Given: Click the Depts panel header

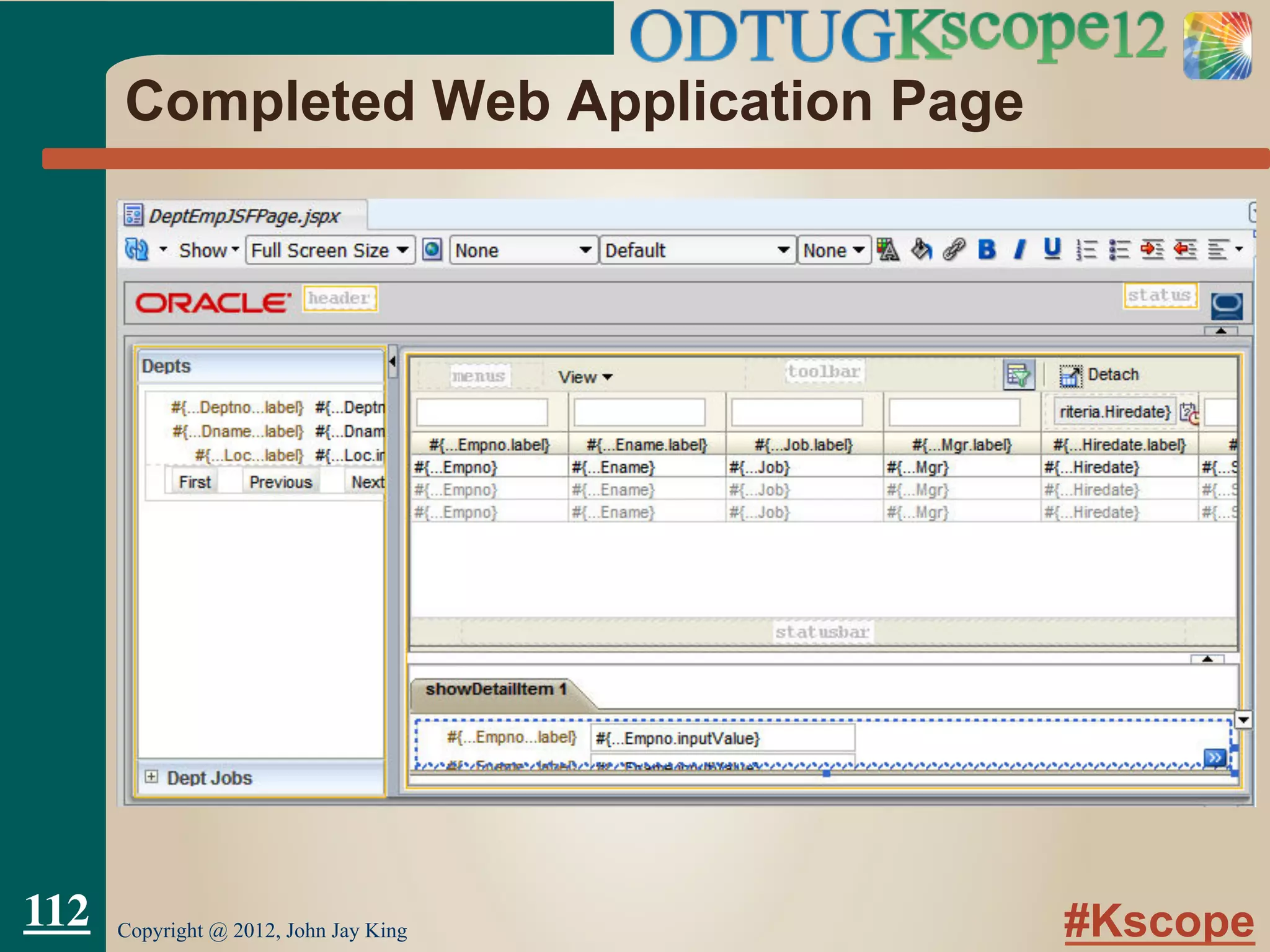Looking at the screenshot, I should pyautogui.click(x=260, y=366).
